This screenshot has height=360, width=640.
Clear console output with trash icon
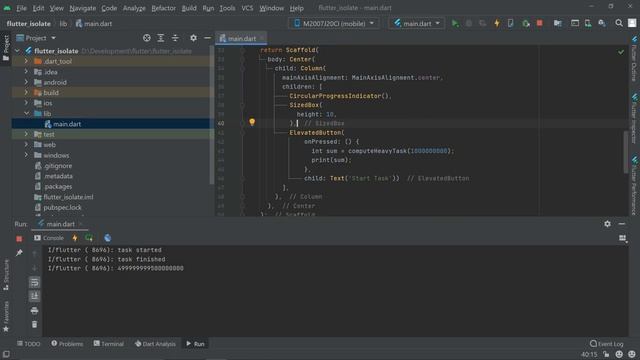click(34, 324)
